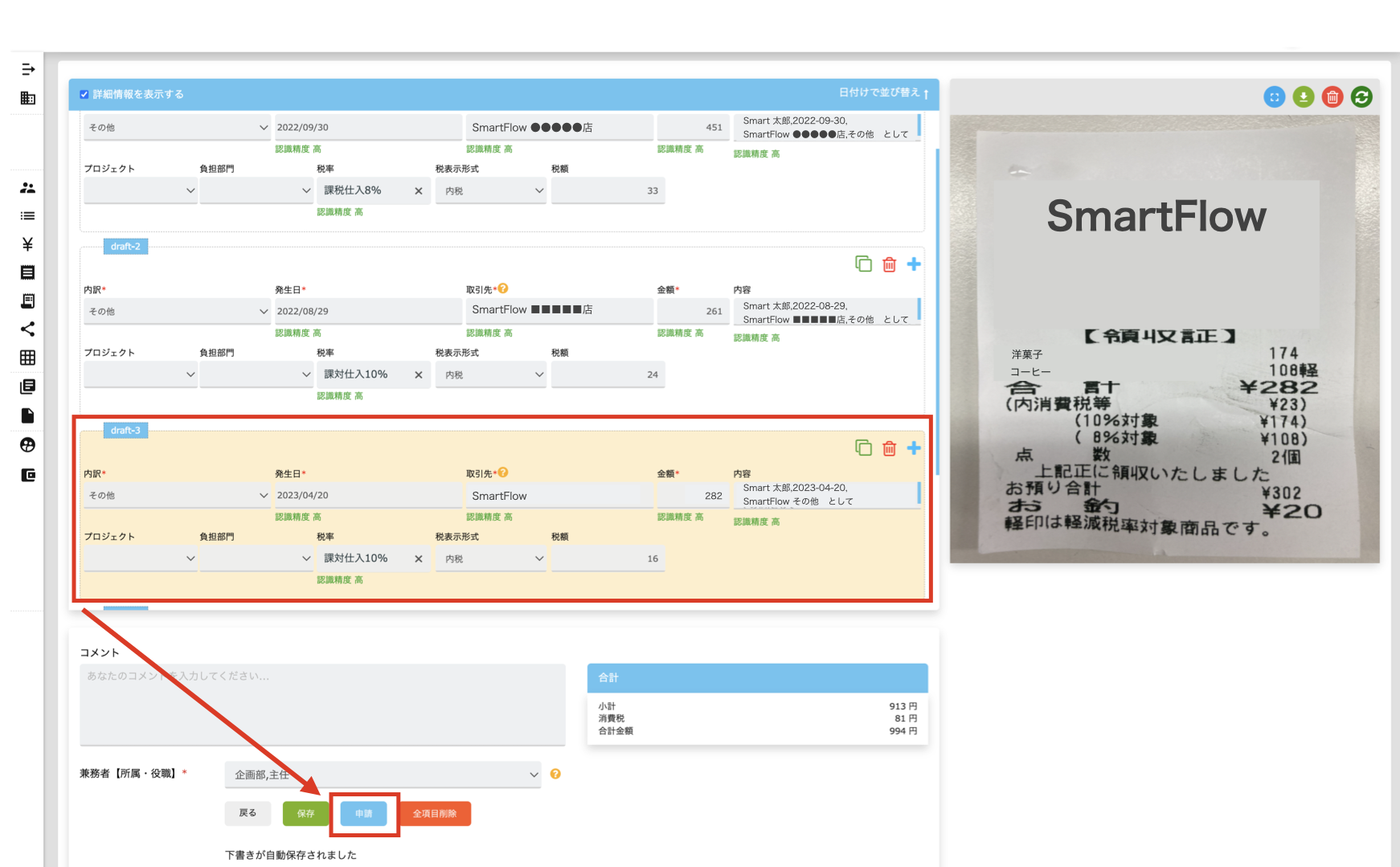
Task: Open draft-2 内訳 その他 dropdown
Action: (x=177, y=312)
